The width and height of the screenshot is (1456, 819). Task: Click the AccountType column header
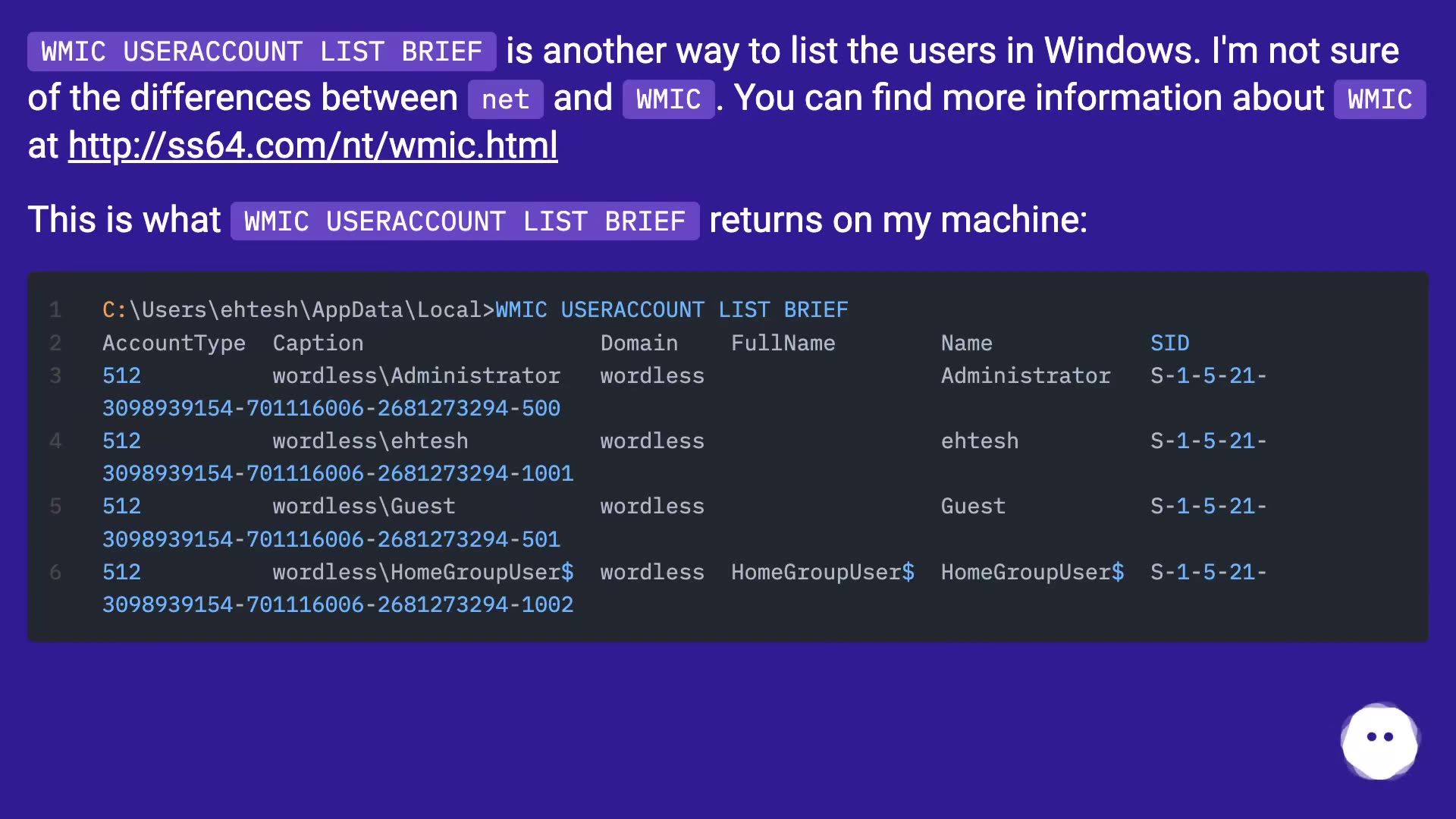[x=174, y=342]
